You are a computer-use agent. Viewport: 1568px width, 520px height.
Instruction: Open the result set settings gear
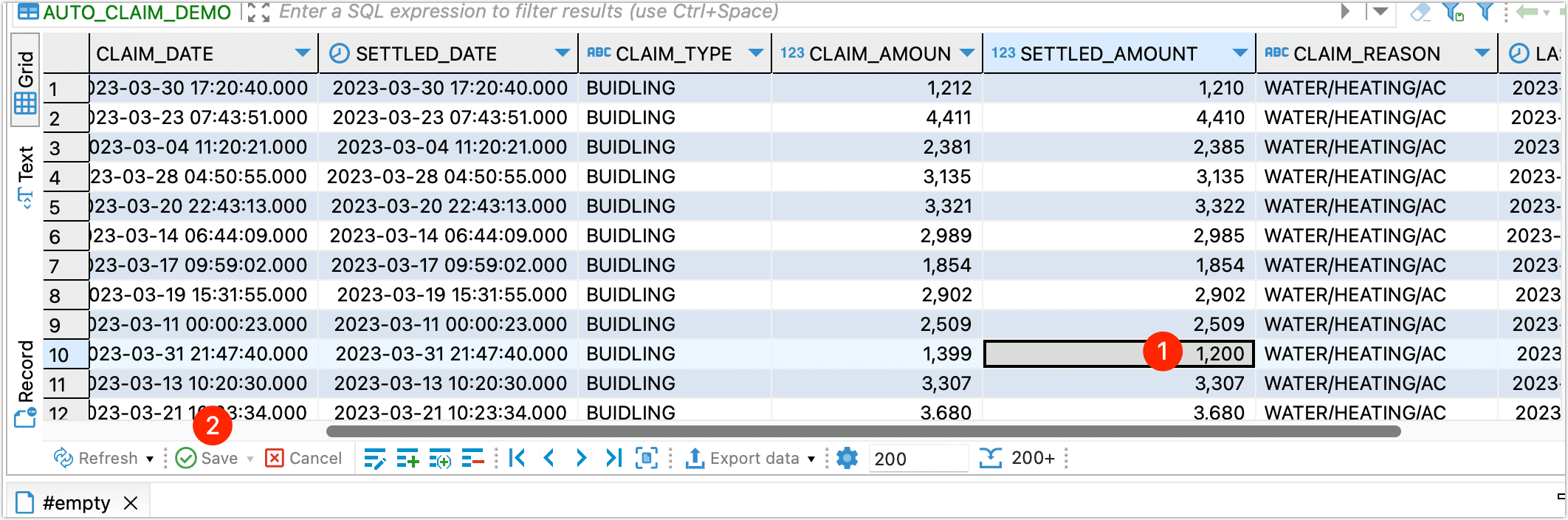coord(847,459)
